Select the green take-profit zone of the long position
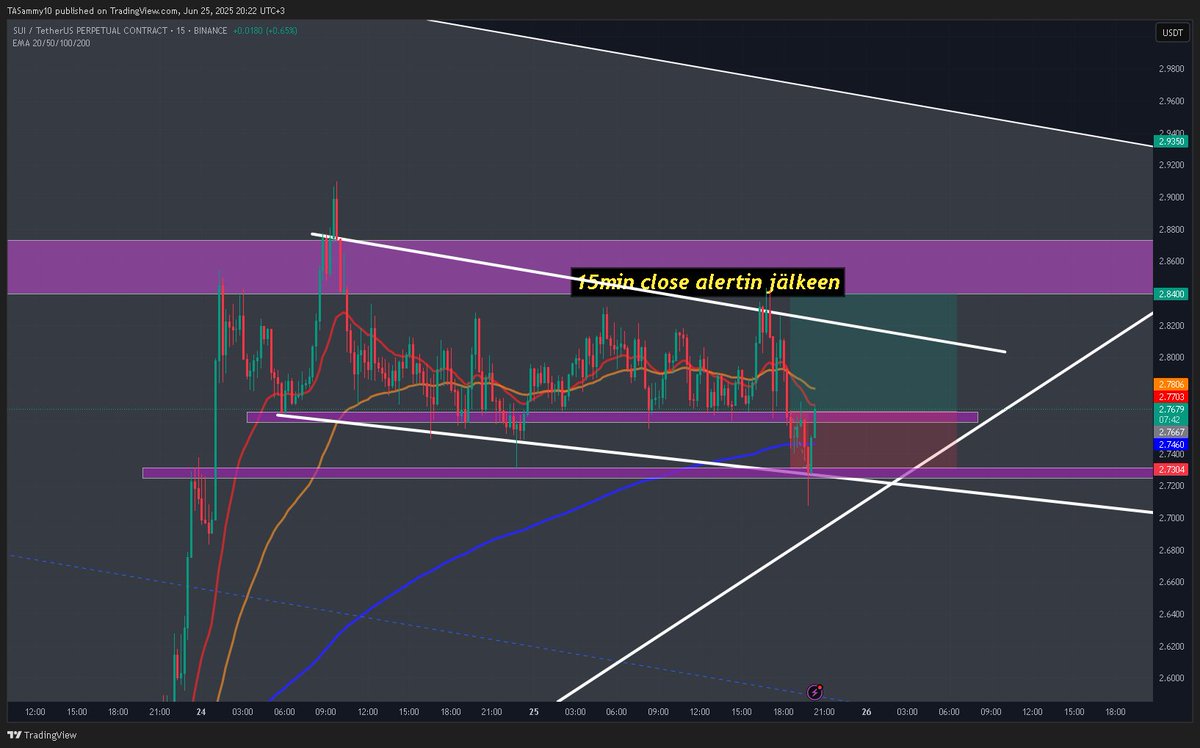Viewport: 1200px width, 748px height. pyautogui.click(x=873, y=353)
